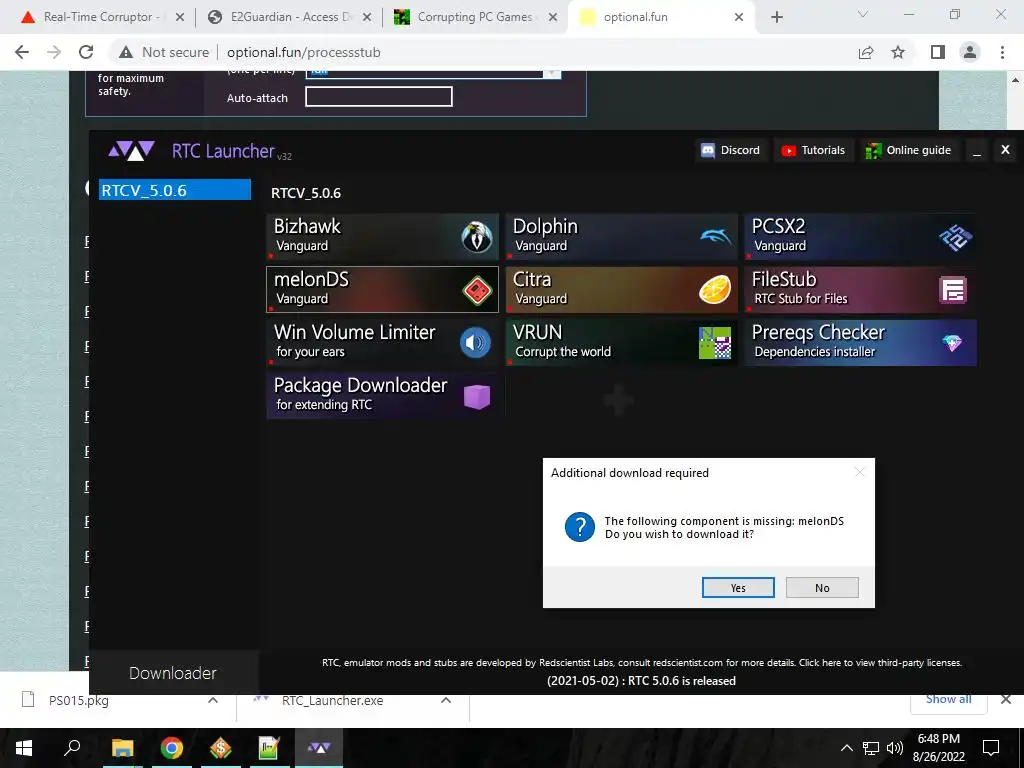Click RTC 5.0.6 is released news text
The image size is (1024, 768).
click(641, 680)
